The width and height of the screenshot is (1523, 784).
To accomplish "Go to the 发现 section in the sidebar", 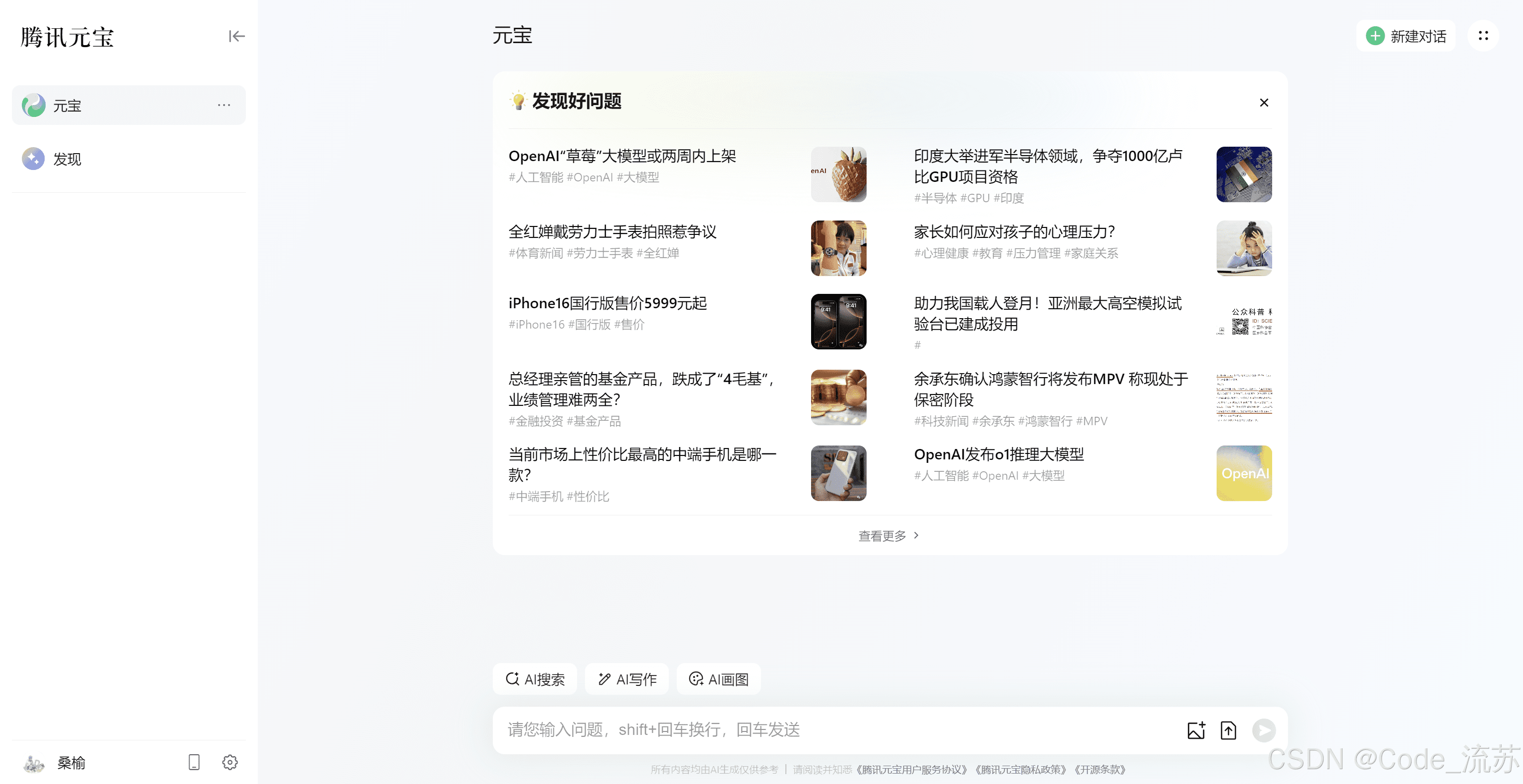I will click(x=128, y=158).
